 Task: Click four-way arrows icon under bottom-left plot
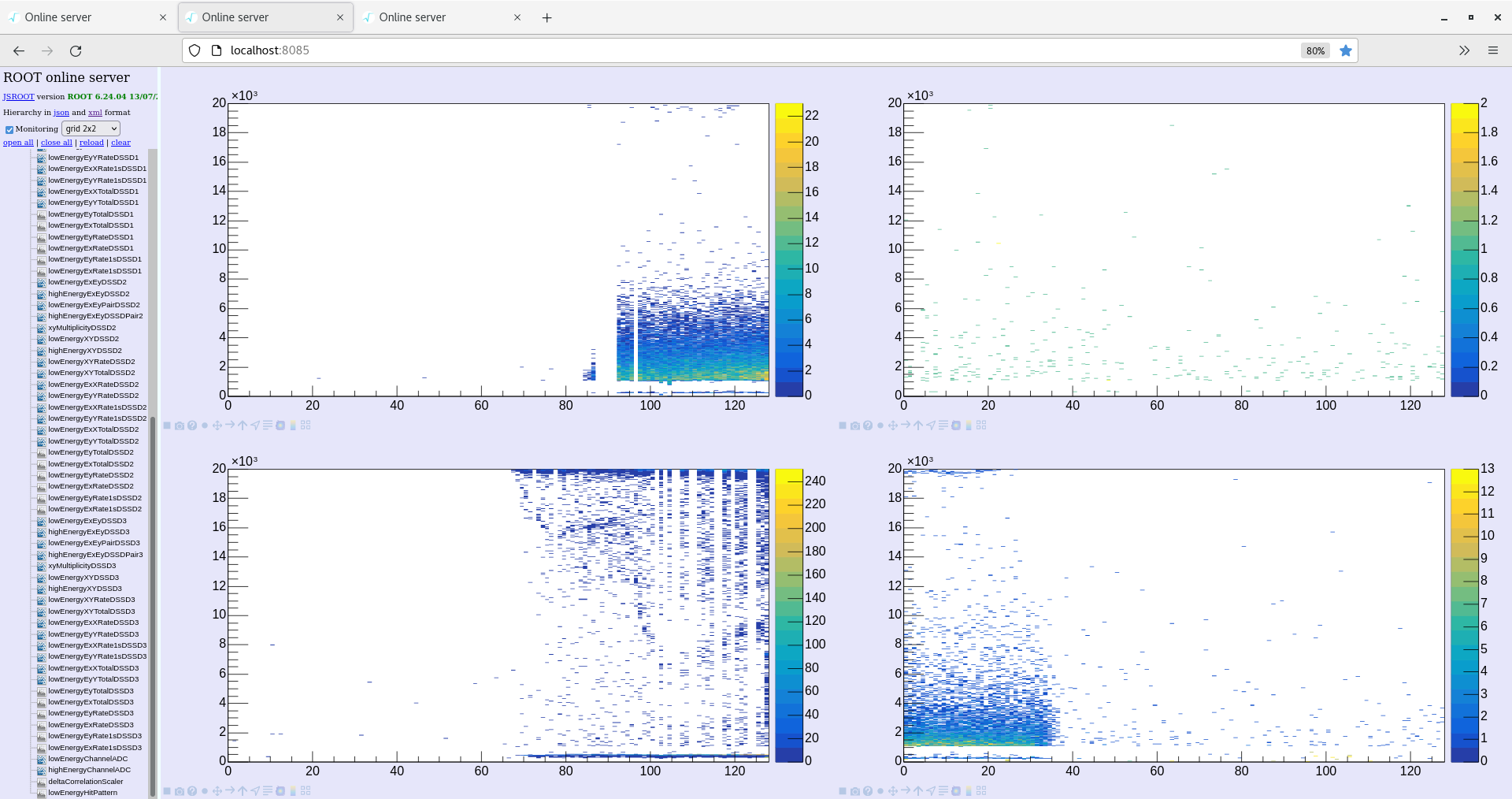[217, 791]
